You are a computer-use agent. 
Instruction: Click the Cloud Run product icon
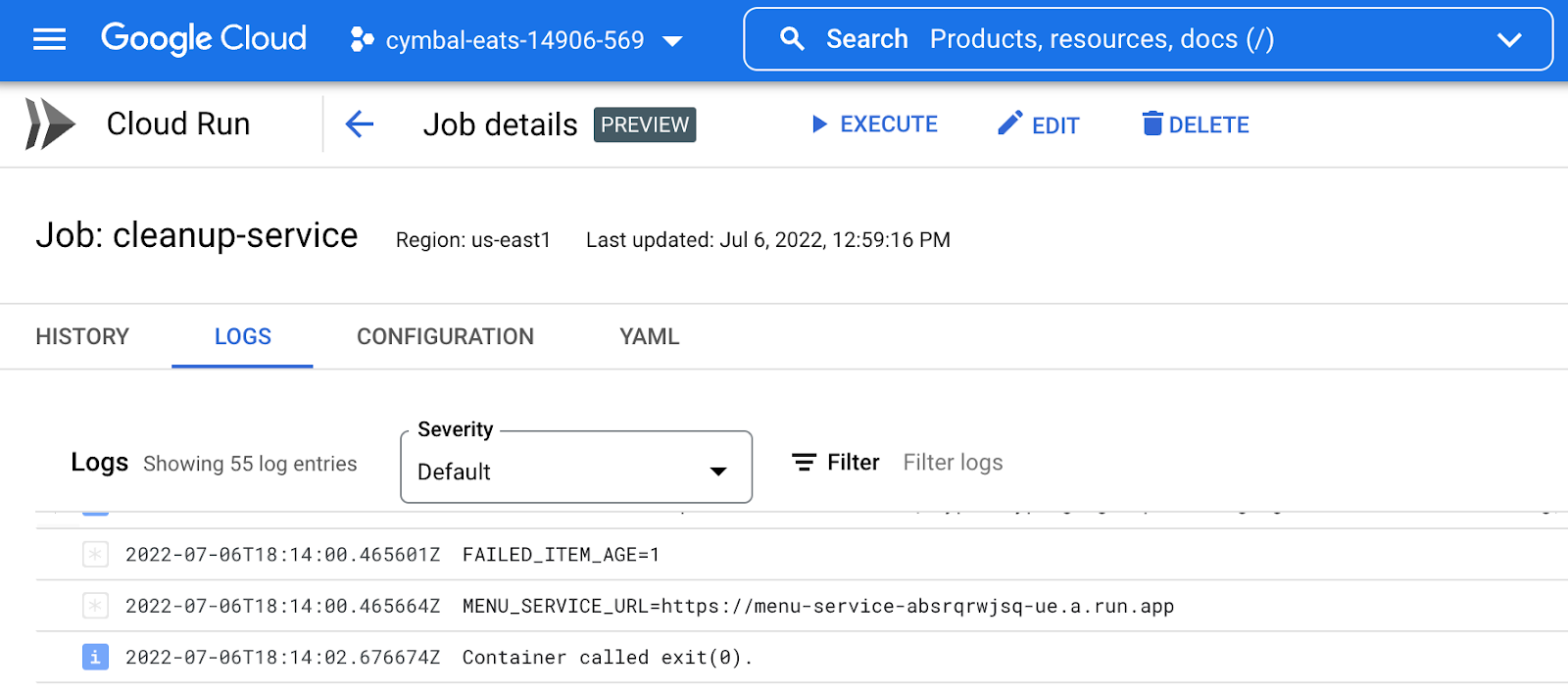tap(49, 124)
